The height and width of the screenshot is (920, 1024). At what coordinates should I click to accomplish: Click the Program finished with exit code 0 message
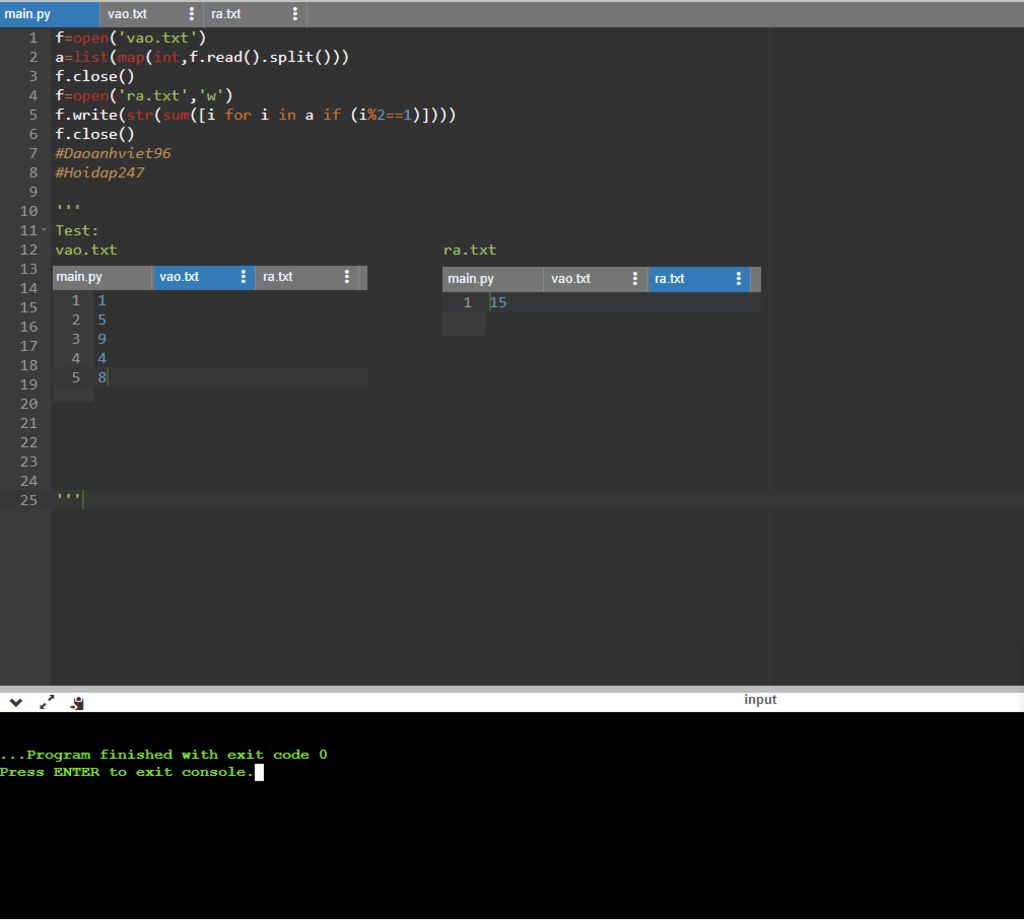pyautogui.click(x=164, y=755)
